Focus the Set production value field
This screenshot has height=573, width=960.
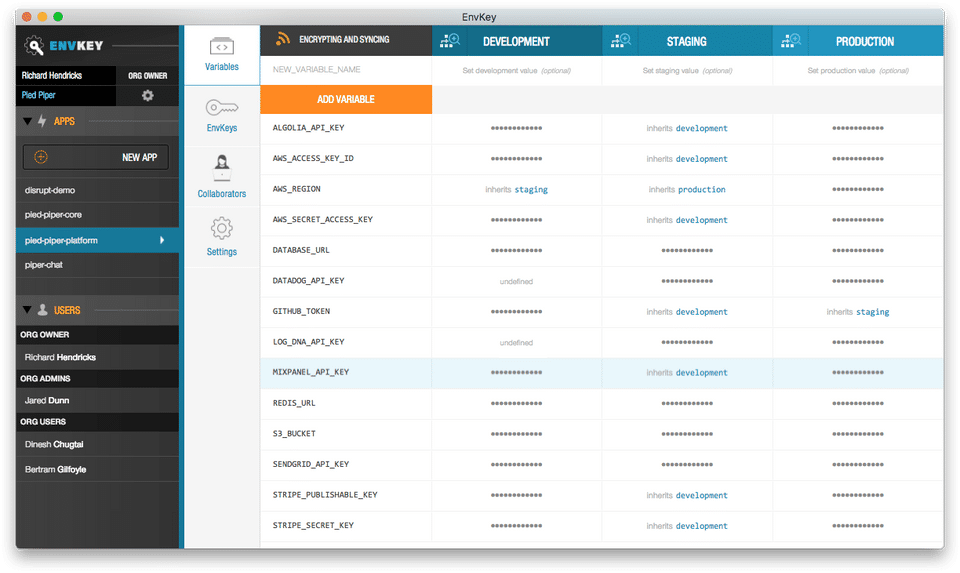pyautogui.click(x=858, y=70)
